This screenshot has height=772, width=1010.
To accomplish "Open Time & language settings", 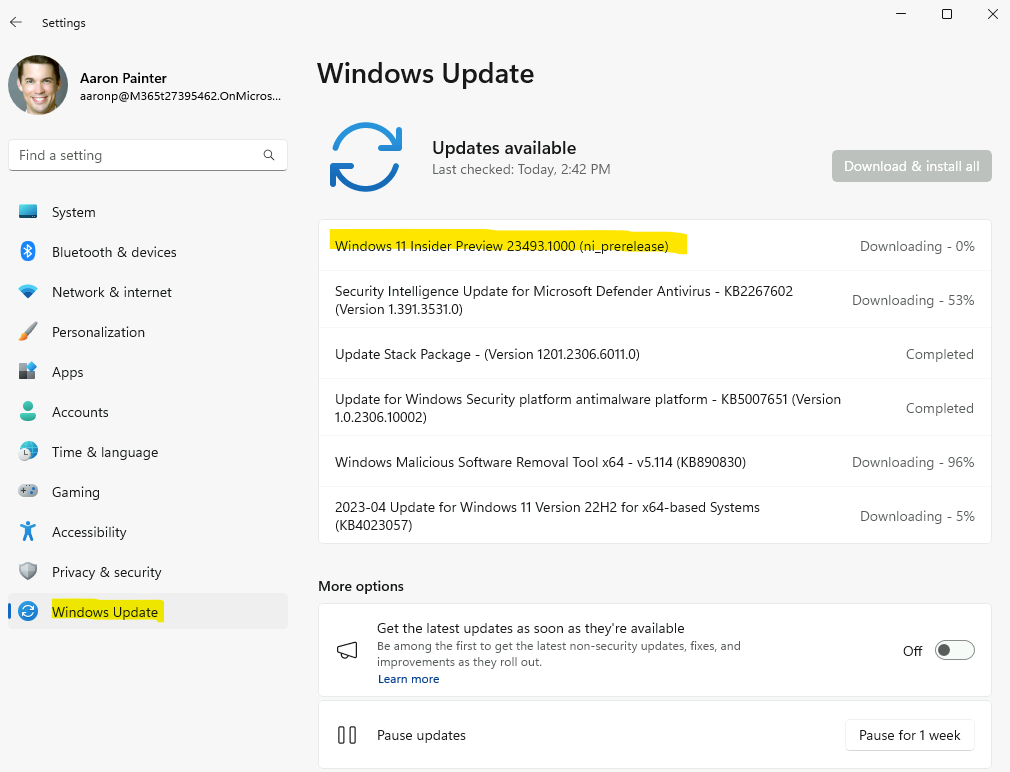I will (148, 452).
